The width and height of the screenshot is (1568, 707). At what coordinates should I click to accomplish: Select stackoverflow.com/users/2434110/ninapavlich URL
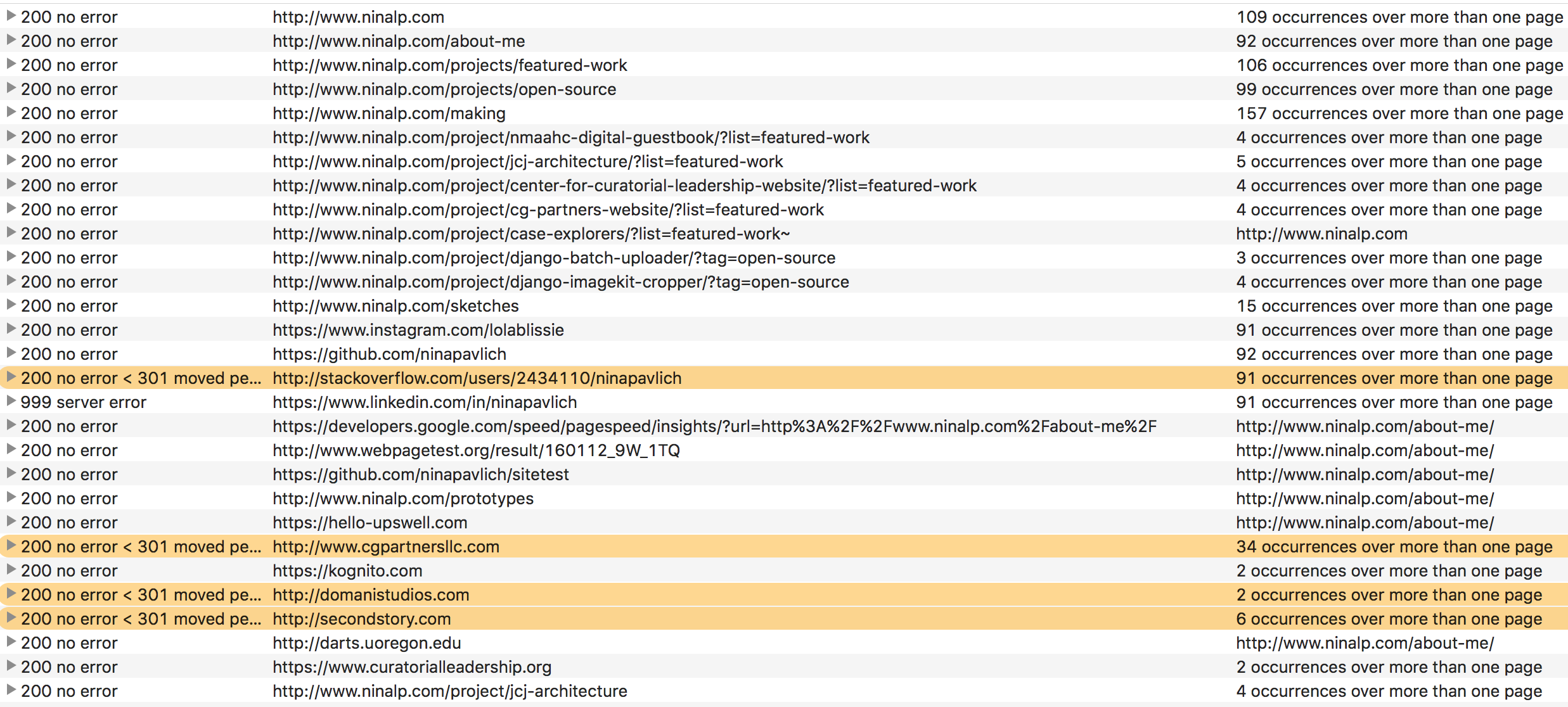tap(477, 378)
